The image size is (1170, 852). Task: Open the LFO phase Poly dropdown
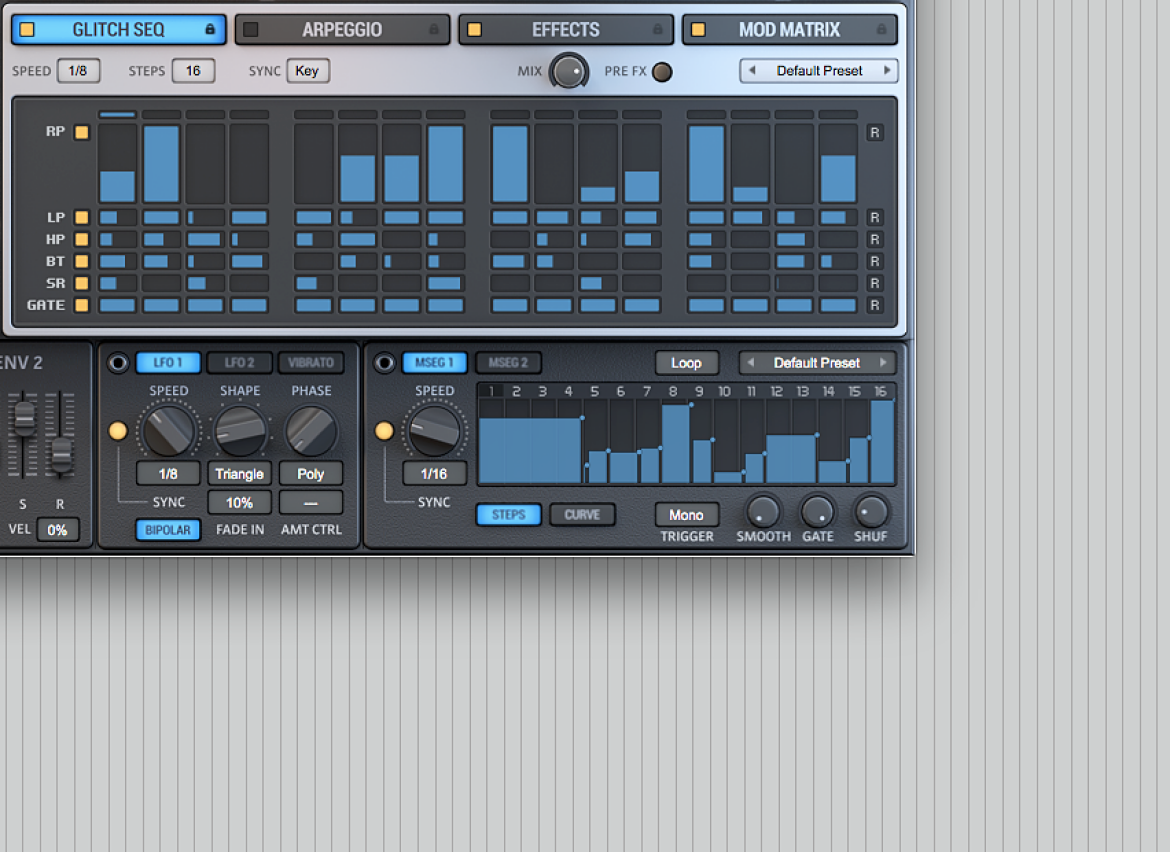point(310,474)
